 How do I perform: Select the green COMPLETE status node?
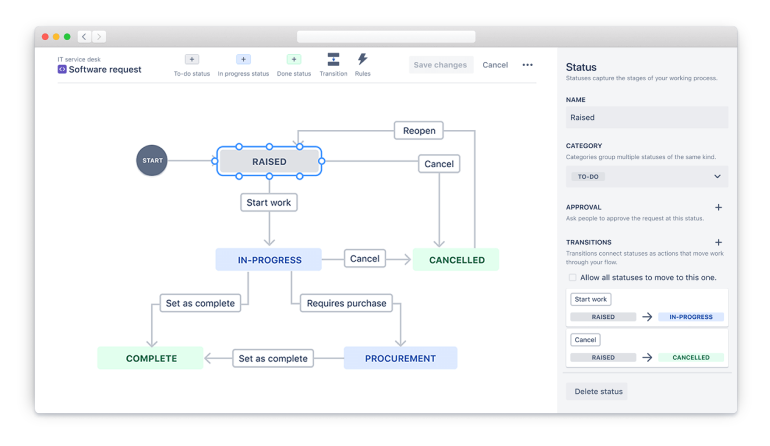tap(151, 358)
